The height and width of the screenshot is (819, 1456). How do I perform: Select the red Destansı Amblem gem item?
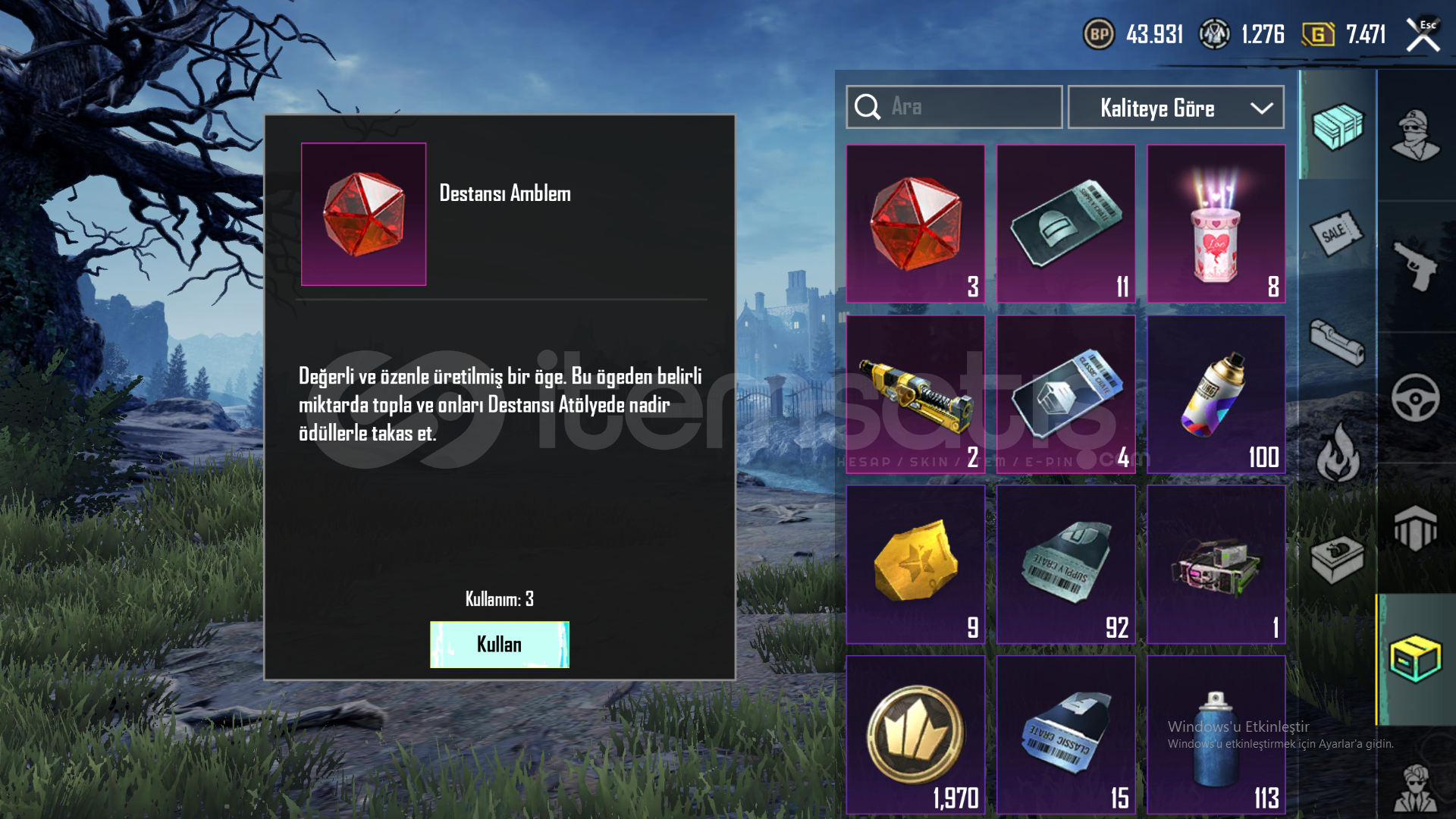(x=915, y=224)
